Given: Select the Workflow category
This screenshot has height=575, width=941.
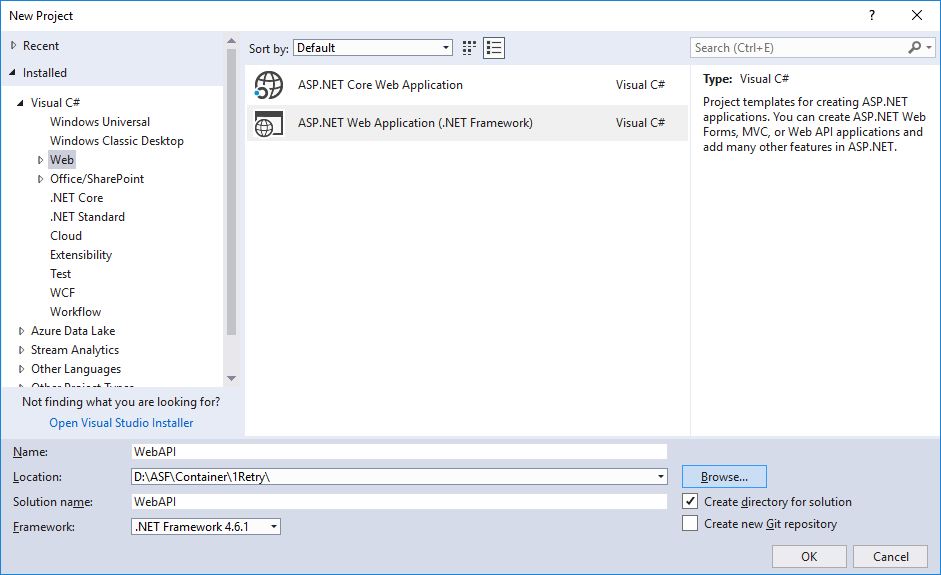Looking at the screenshot, I should [x=76, y=312].
